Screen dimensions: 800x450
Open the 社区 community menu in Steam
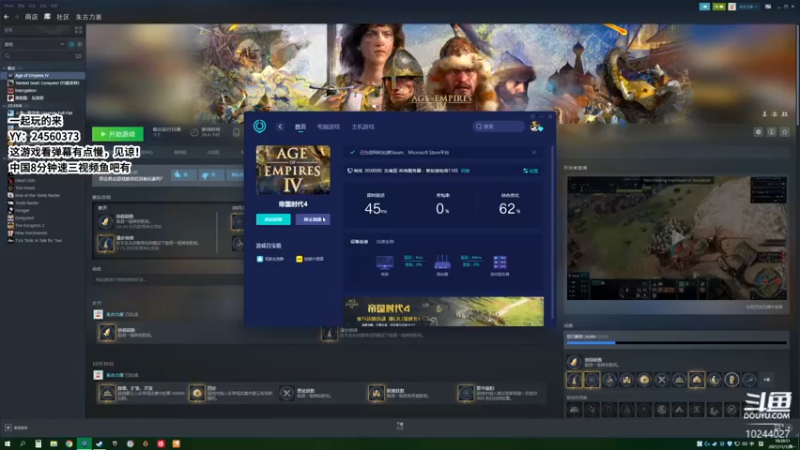click(63, 17)
